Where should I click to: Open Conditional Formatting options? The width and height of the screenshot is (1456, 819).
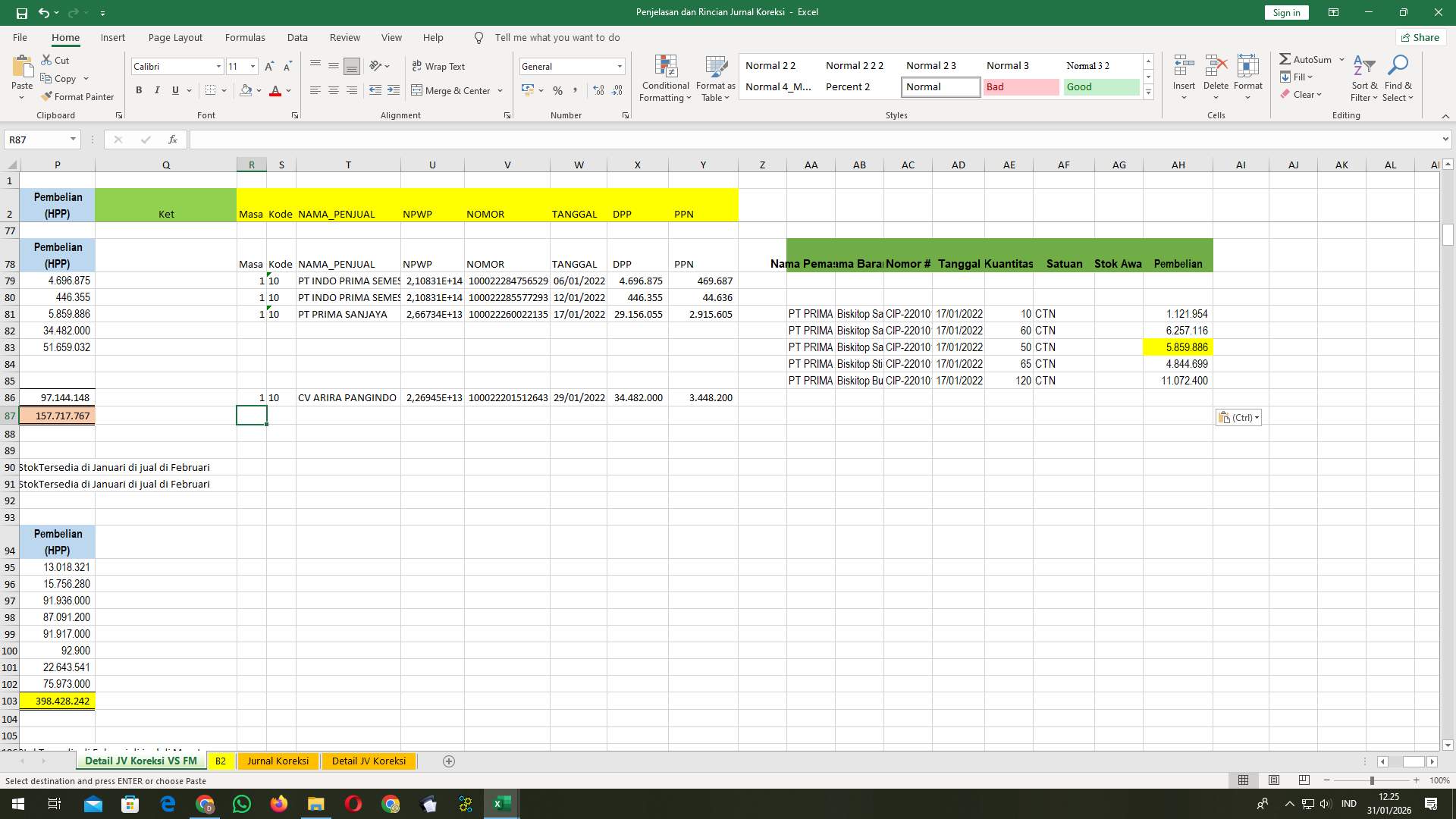pyautogui.click(x=665, y=78)
